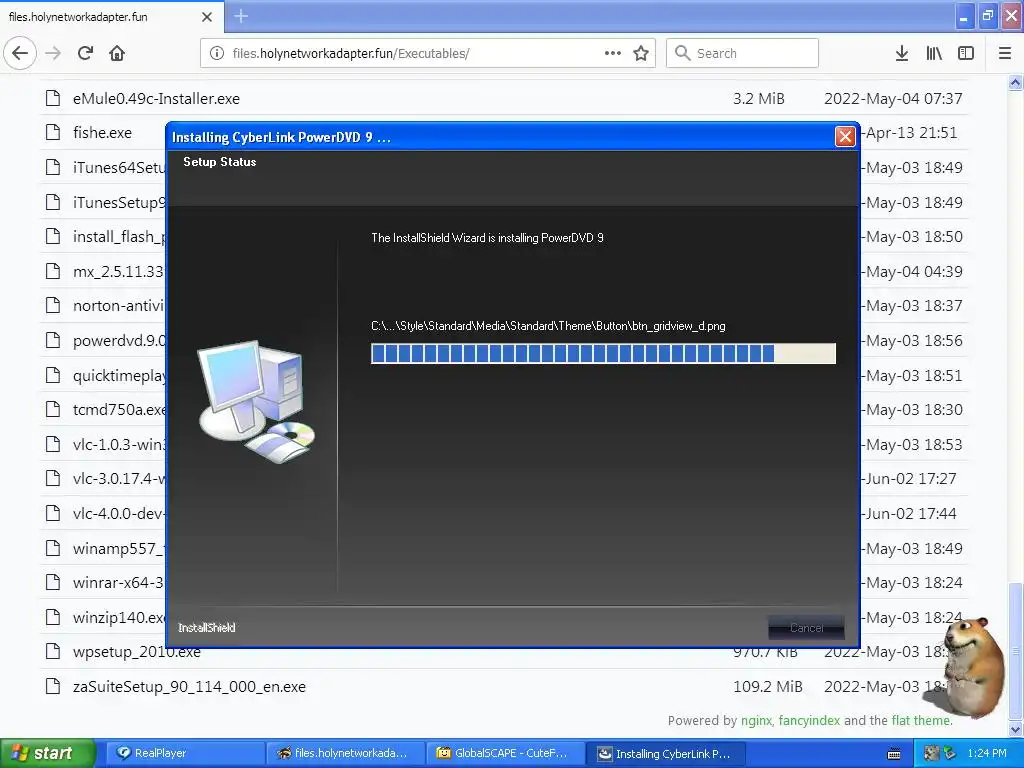Screen dimensions: 1024x768
Task: Open the downloads panel
Action: [901, 53]
